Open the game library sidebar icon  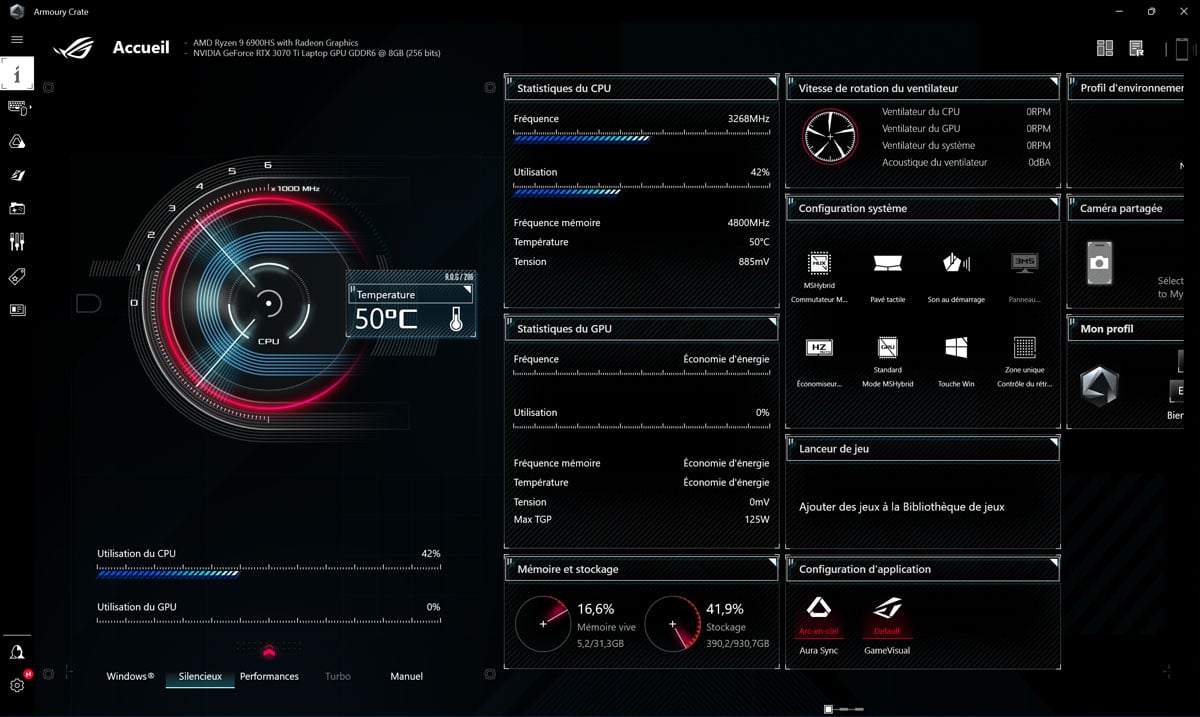point(16,208)
